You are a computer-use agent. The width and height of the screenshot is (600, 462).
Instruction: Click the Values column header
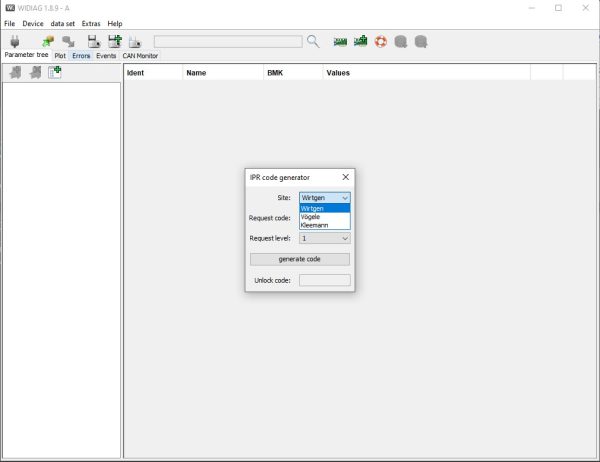(427, 73)
